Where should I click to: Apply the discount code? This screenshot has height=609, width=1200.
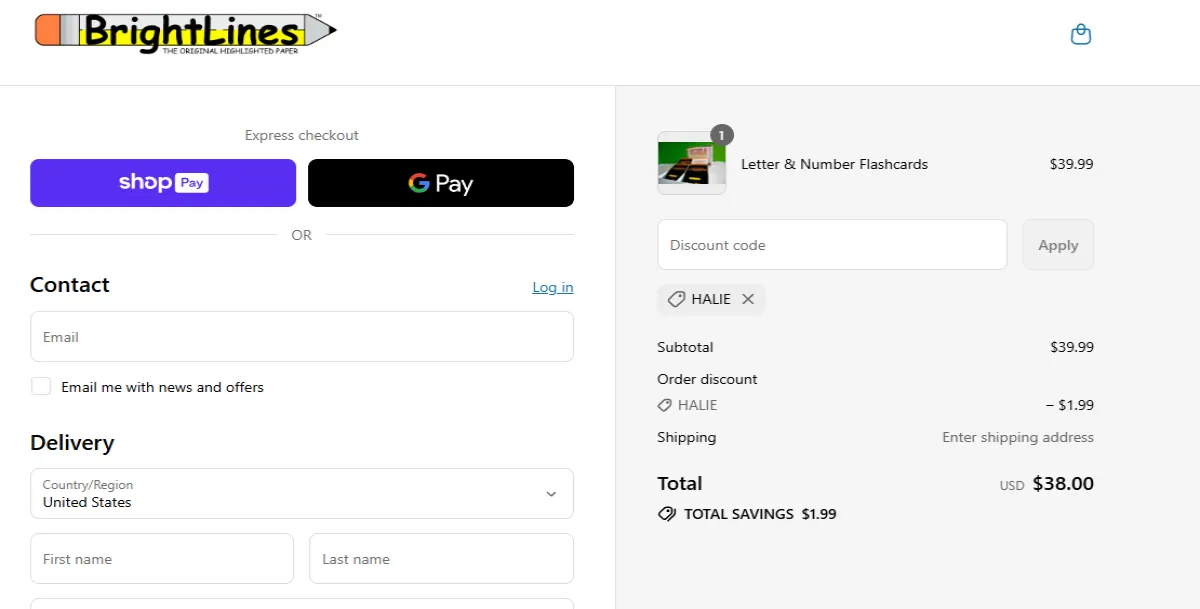[1058, 245]
